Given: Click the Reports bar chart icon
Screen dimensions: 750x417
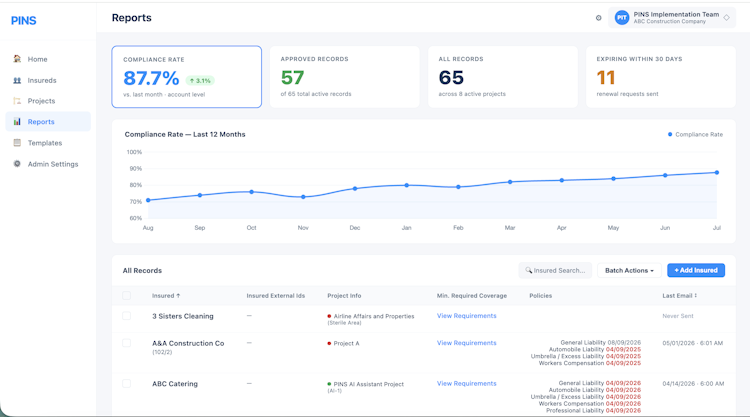Looking at the screenshot, I should [17, 121].
